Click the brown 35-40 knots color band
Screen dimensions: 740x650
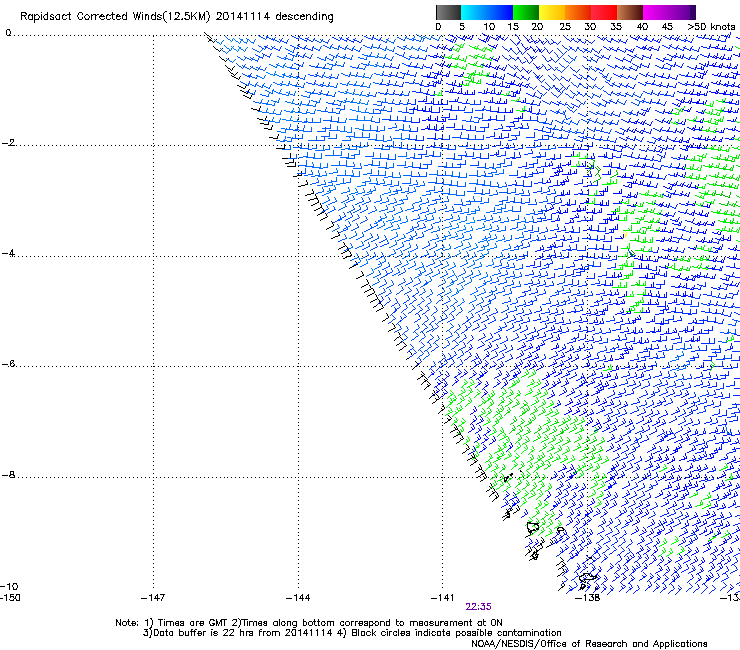click(x=630, y=12)
